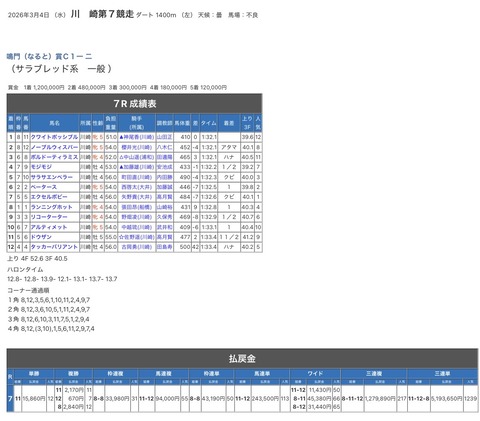Image resolution: width=480 pixels, height=421 pixels.
Task: Click the 鳴門（なると）賞 race title
Action: click(49, 56)
